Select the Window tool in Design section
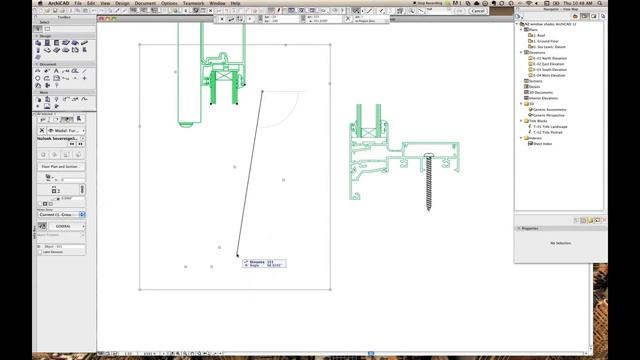 56,43
